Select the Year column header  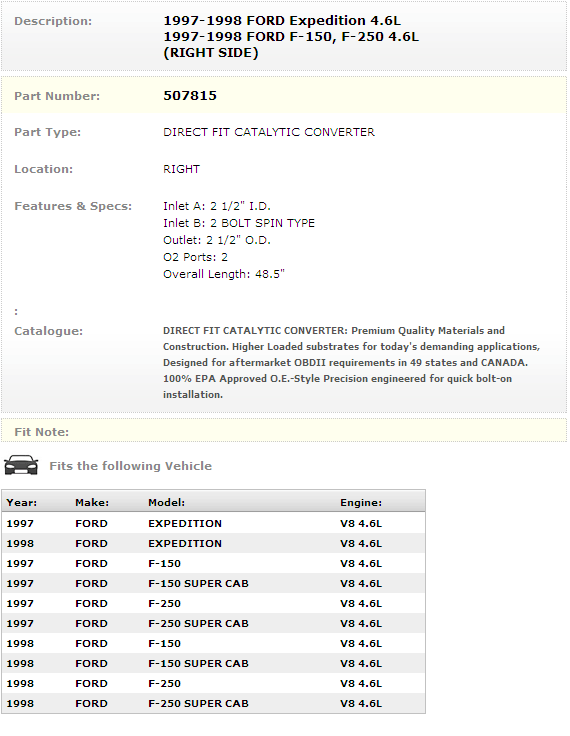(22, 503)
